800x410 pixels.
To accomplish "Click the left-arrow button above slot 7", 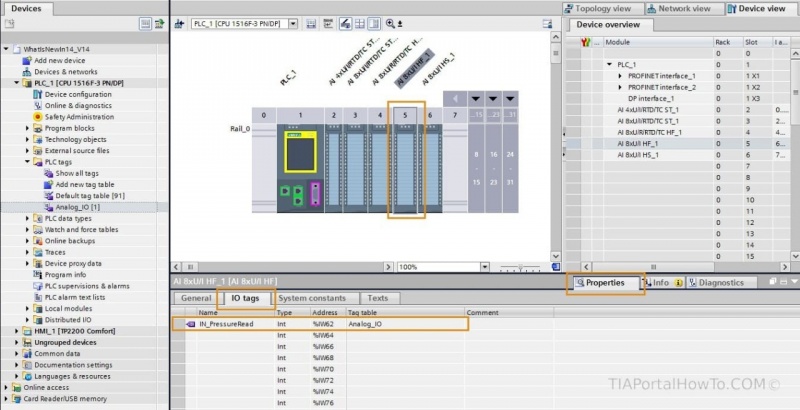I will point(455,98).
